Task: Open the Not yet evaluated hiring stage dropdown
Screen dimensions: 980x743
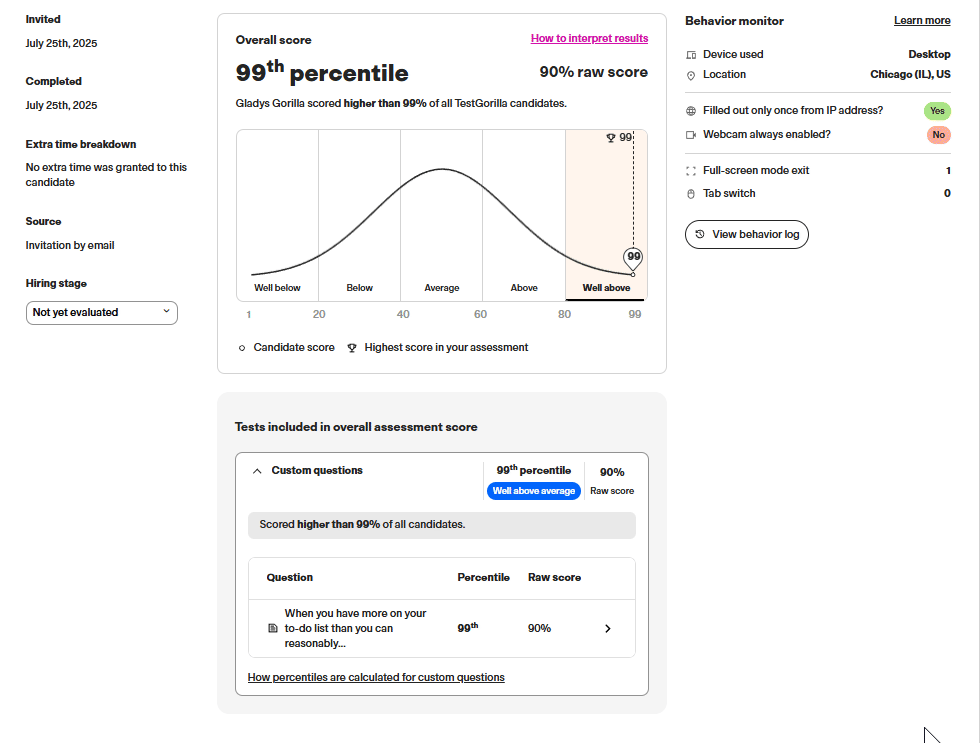Action: tap(101, 312)
